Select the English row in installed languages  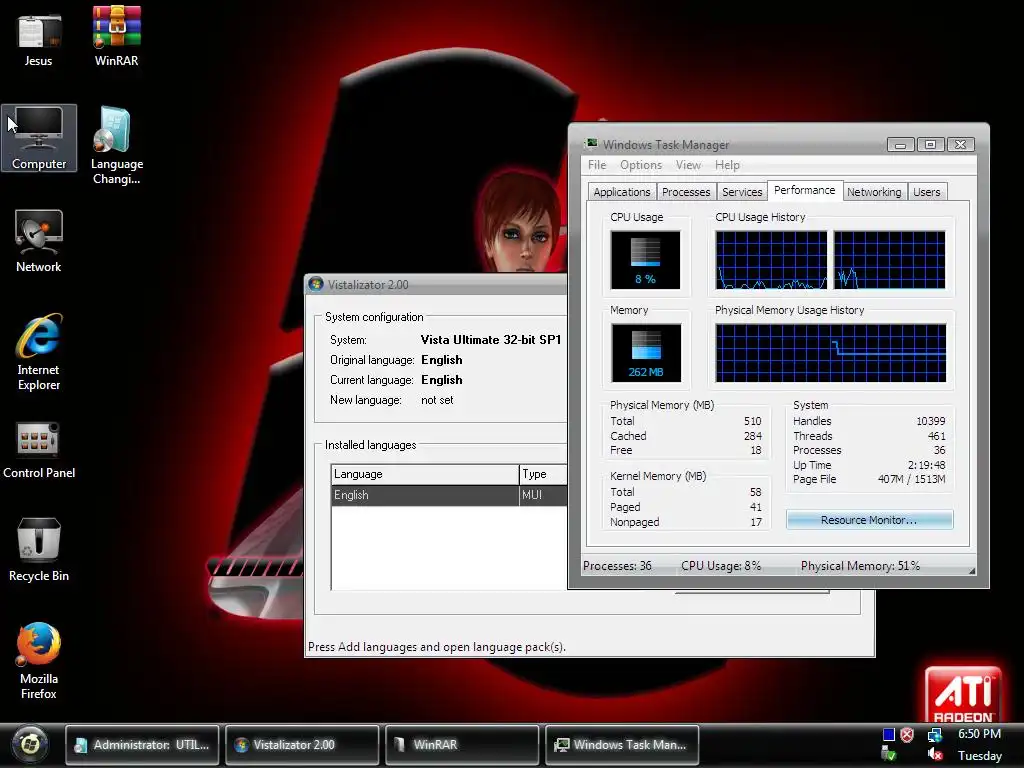tap(449, 495)
